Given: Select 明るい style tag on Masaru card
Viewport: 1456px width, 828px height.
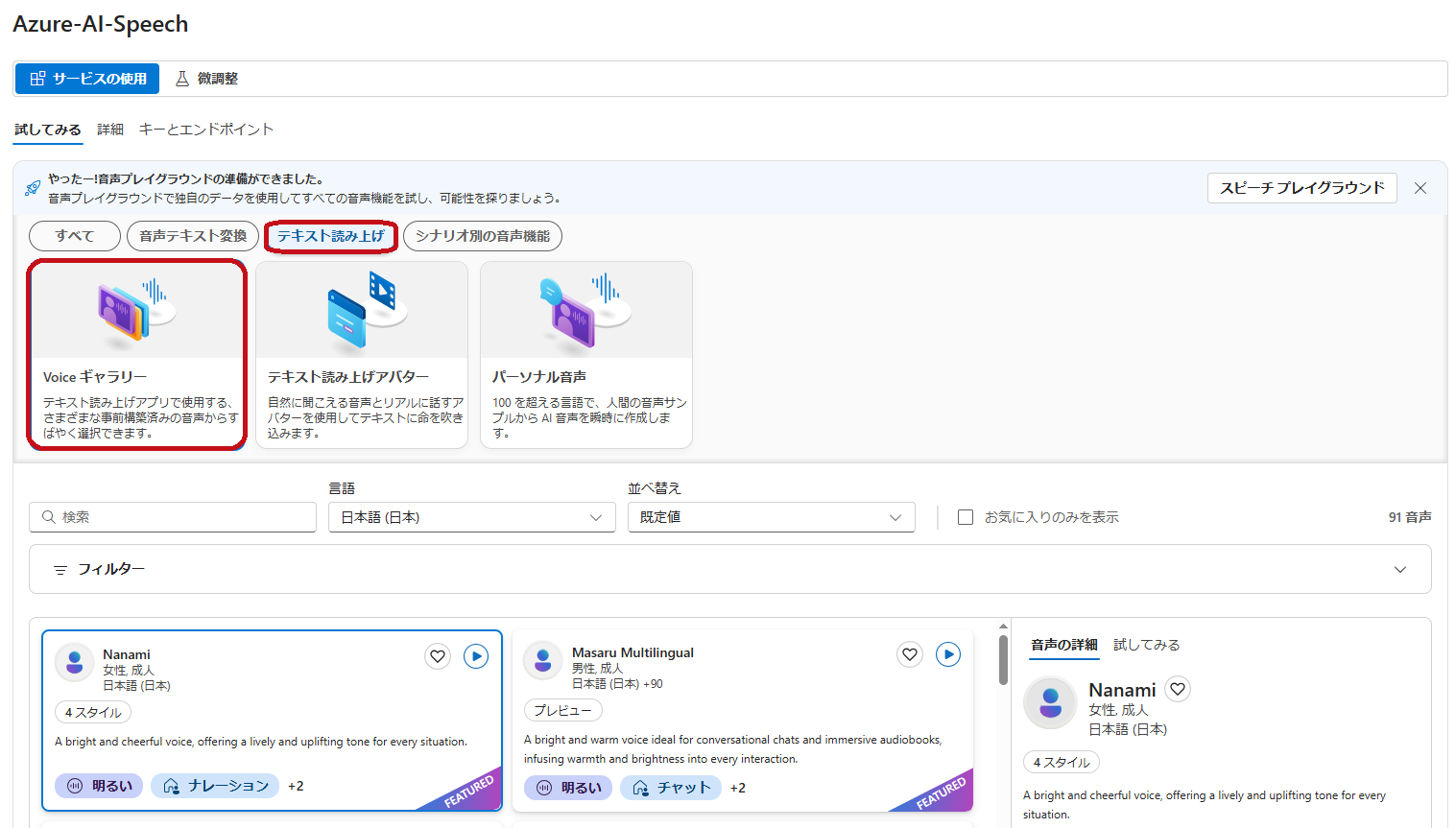Looking at the screenshot, I should click(x=568, y=788).
